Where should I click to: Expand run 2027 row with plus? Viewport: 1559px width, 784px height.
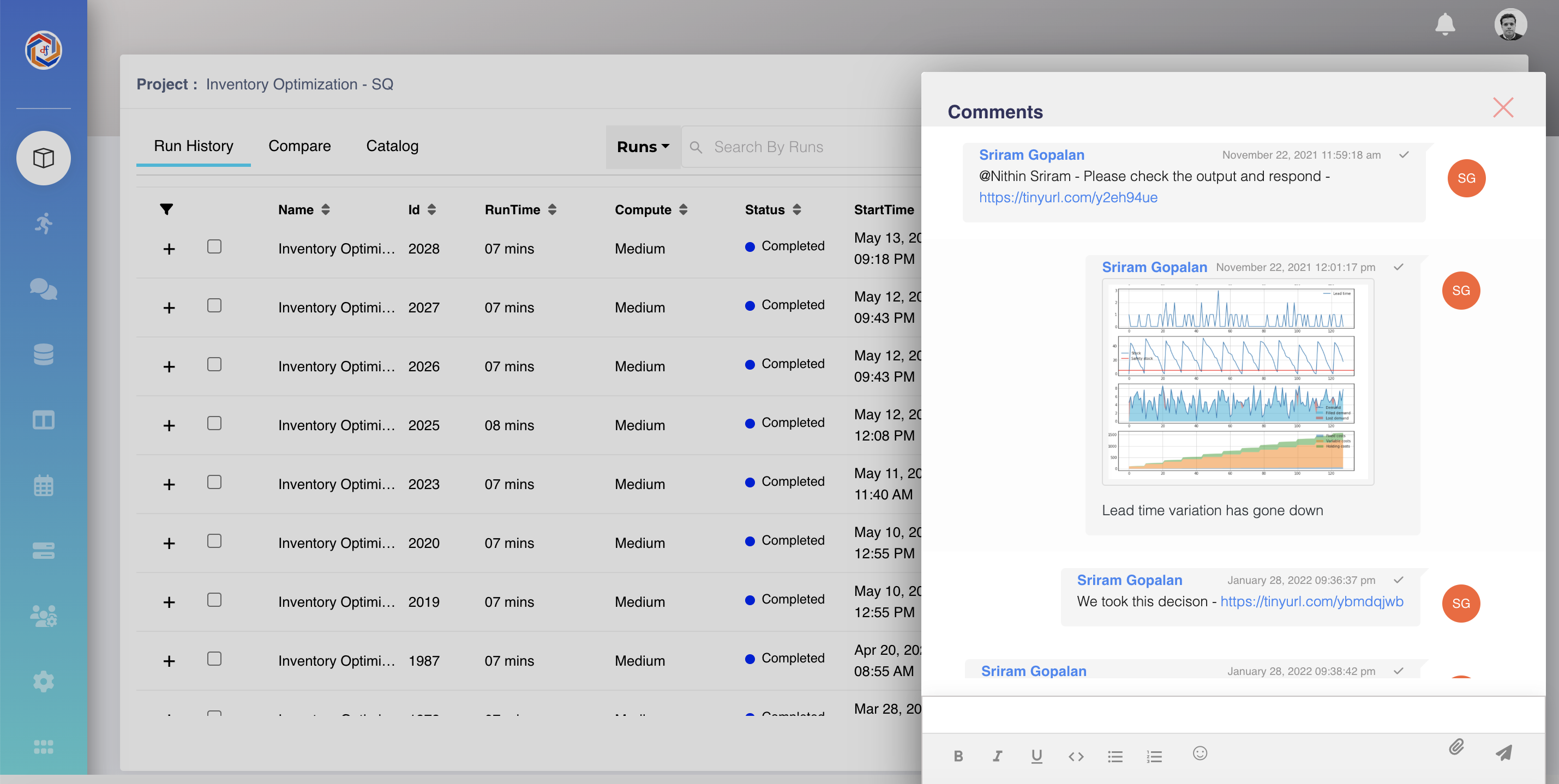[169, 308]
